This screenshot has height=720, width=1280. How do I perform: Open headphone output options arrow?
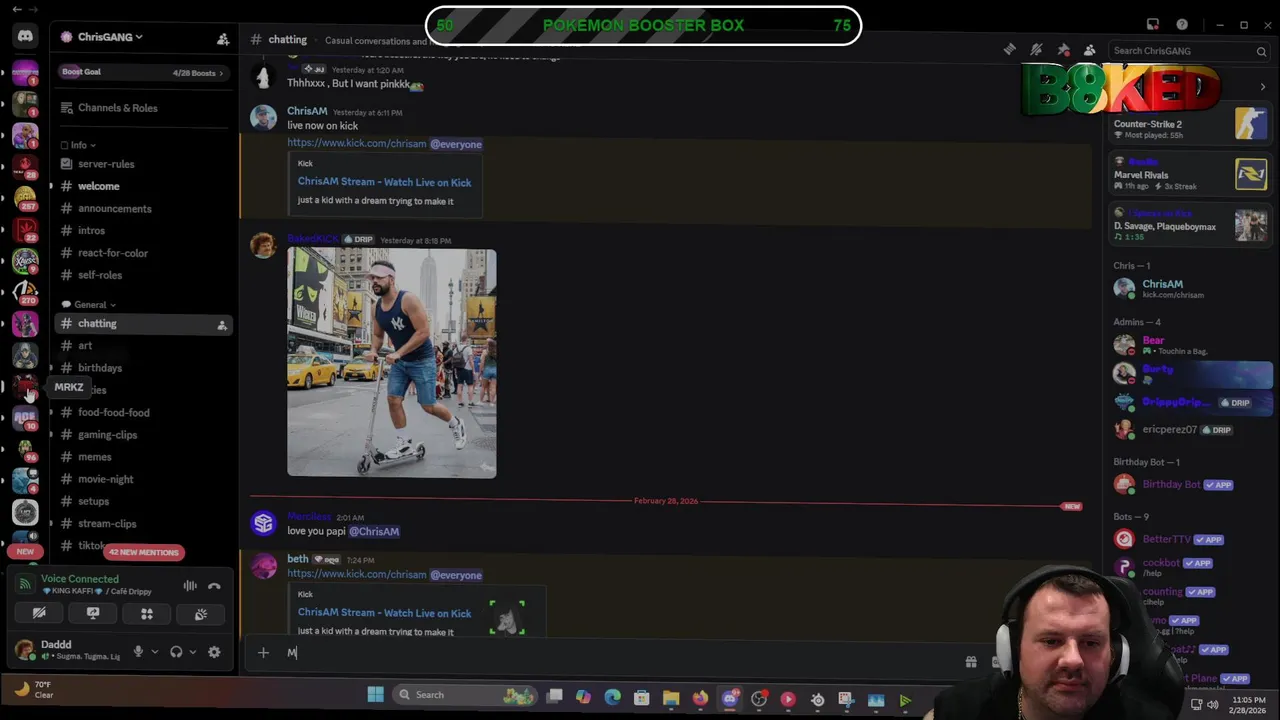192,652
